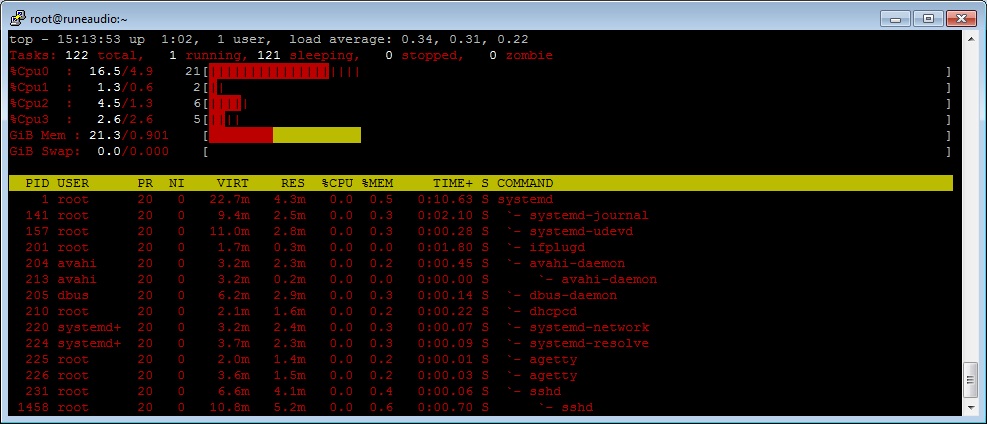The height and width of the screenshot is (424, 987).
Task: Maximize the PuTTY window
Action: 928,19
